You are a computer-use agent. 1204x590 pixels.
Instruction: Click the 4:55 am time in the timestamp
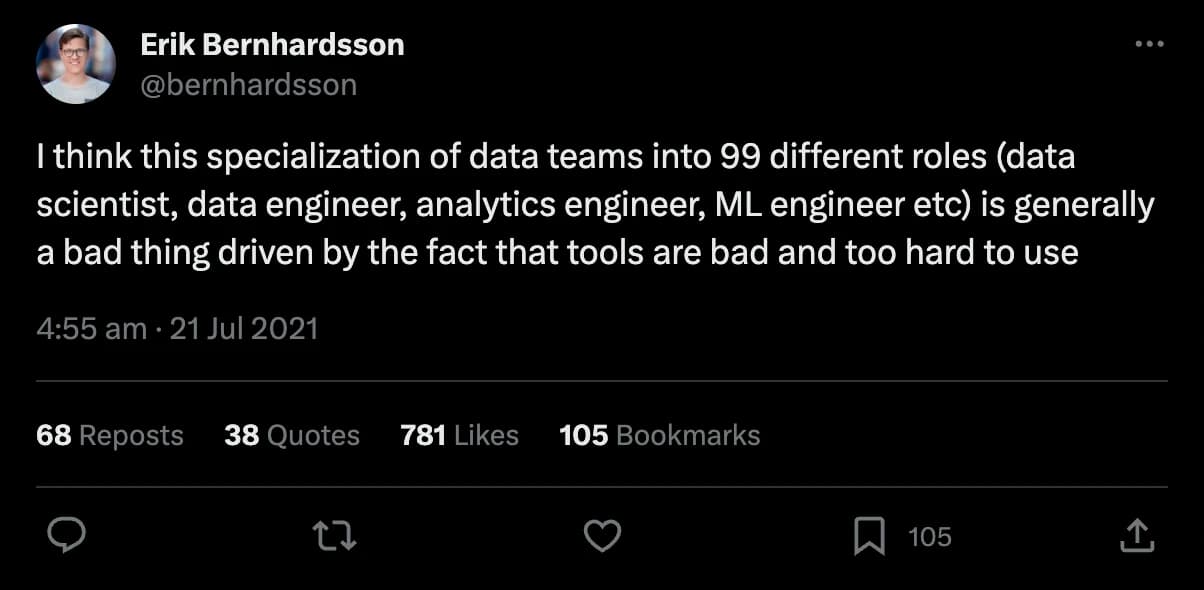pyautogui.click(x=91, y=329)
